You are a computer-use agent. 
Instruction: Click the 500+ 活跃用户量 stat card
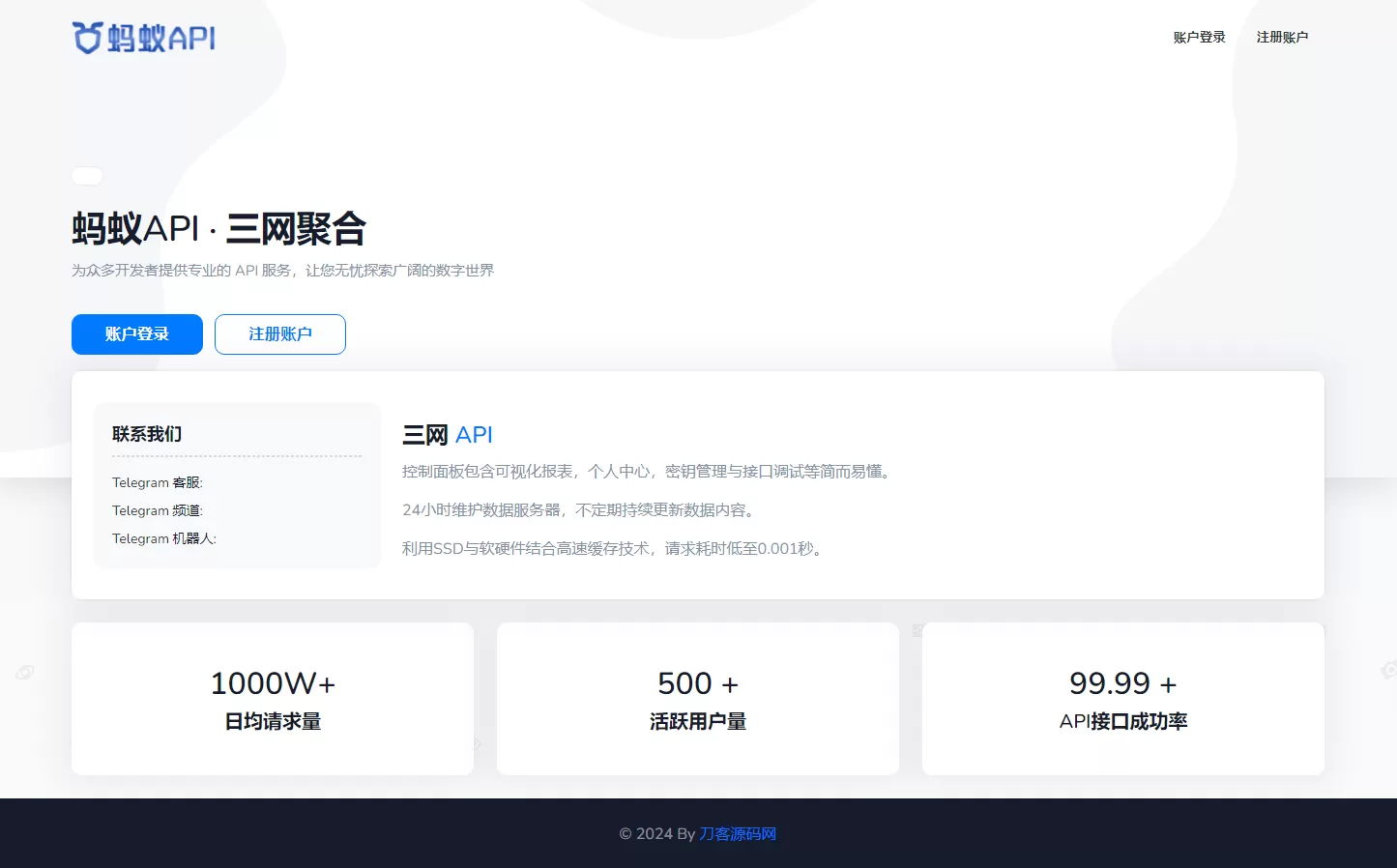tap(697, 699)
